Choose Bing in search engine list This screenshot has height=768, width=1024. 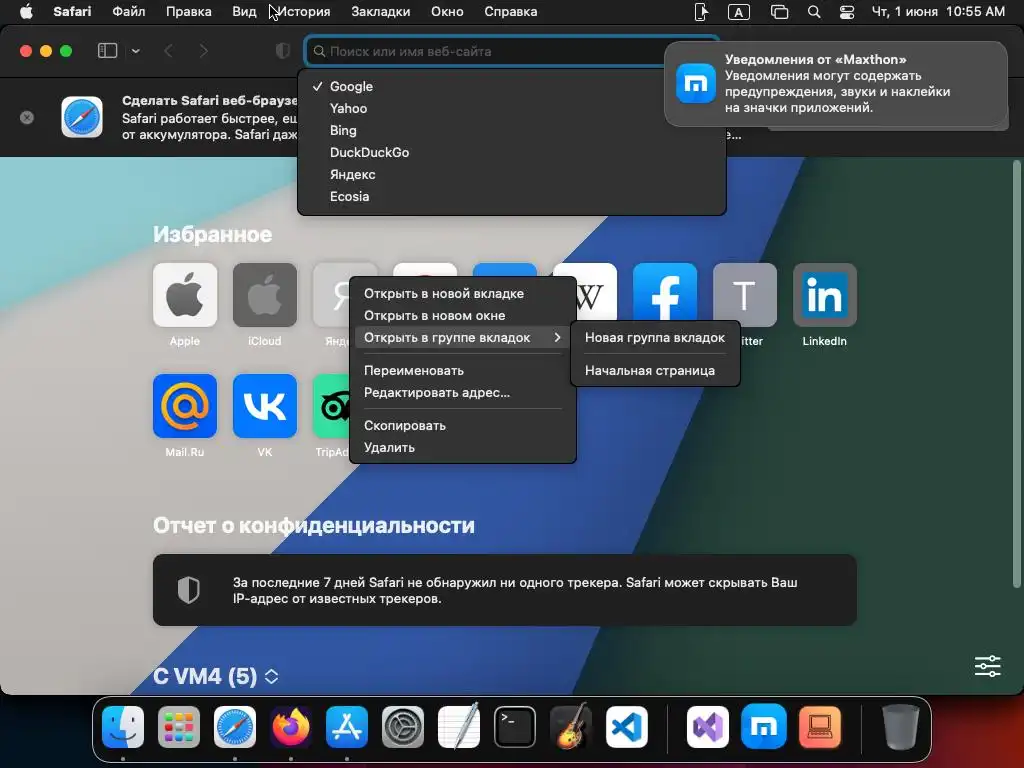click(511, 131)
